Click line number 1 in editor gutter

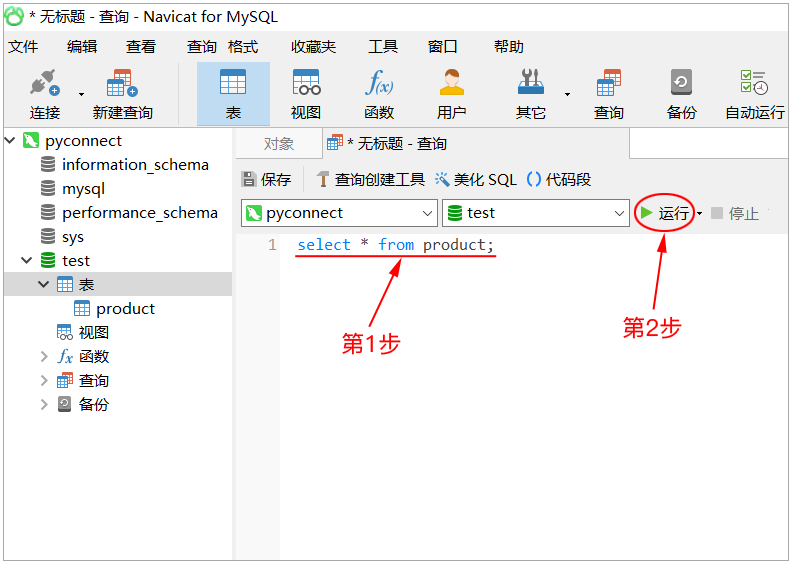(x=273, y=245)
